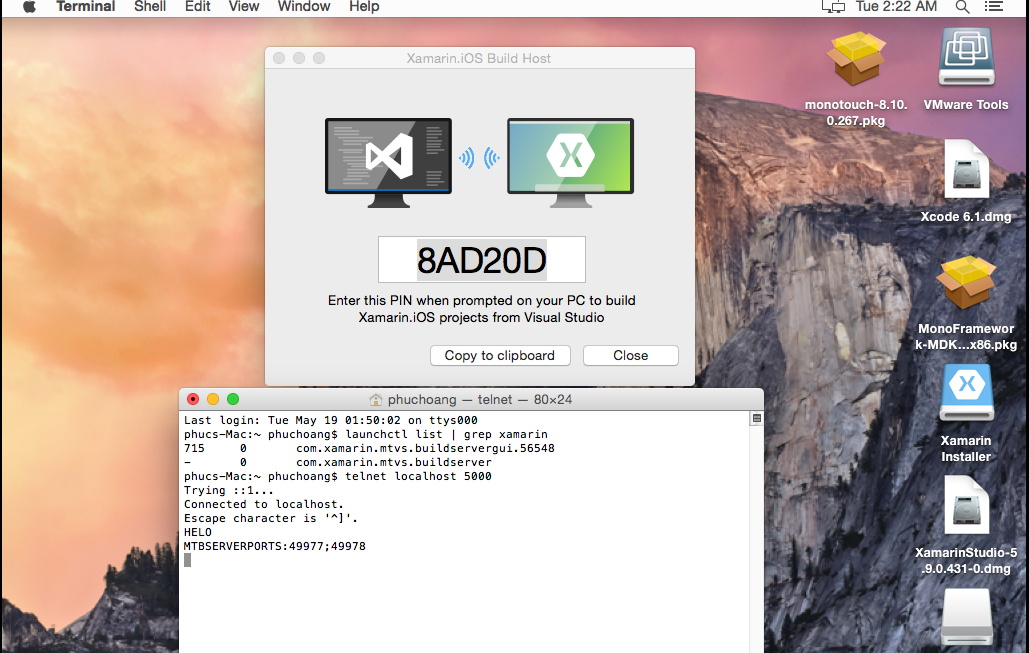
Task: Open the View menu
Action: (243, 7)
